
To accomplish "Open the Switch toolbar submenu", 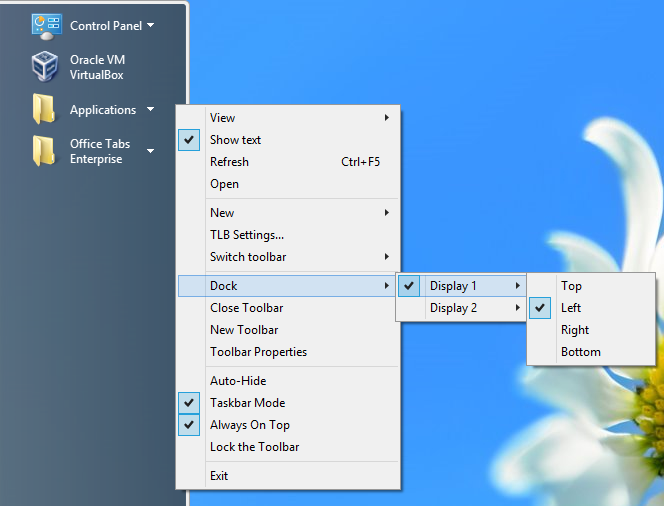I will (x=288, y=257).
